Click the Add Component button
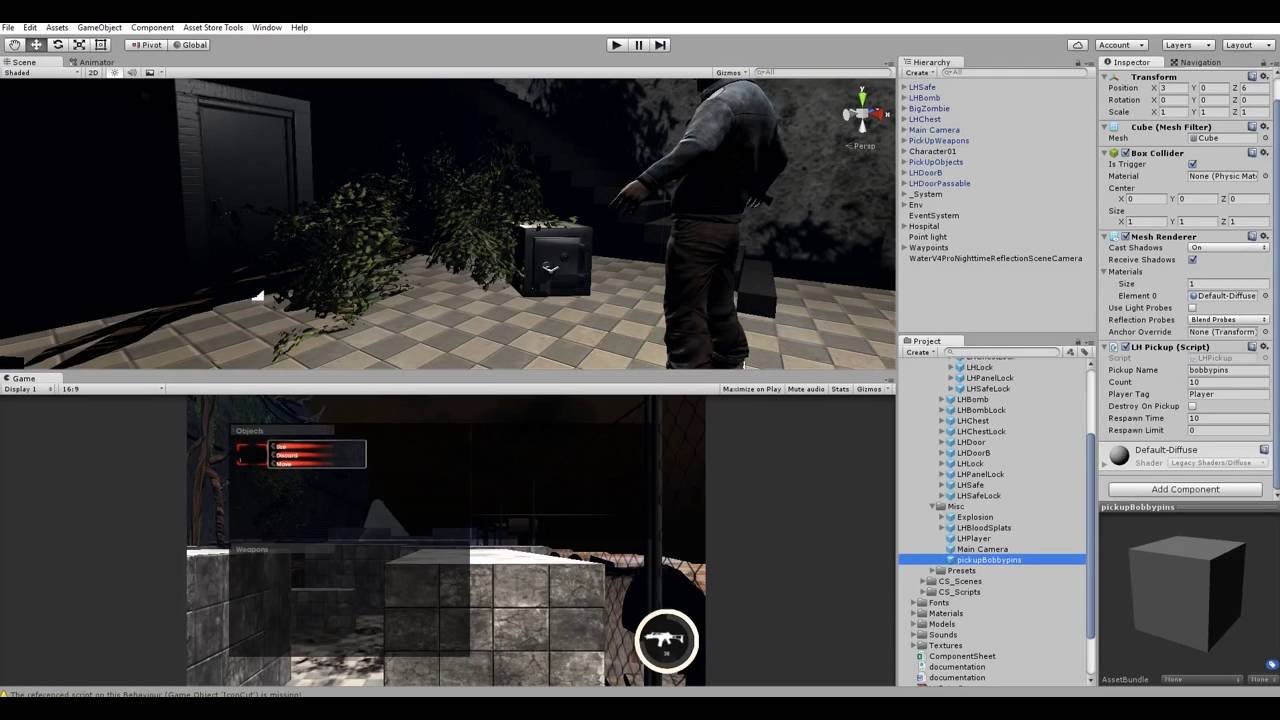This screenshot has width=1280, height=720. 1185,489
